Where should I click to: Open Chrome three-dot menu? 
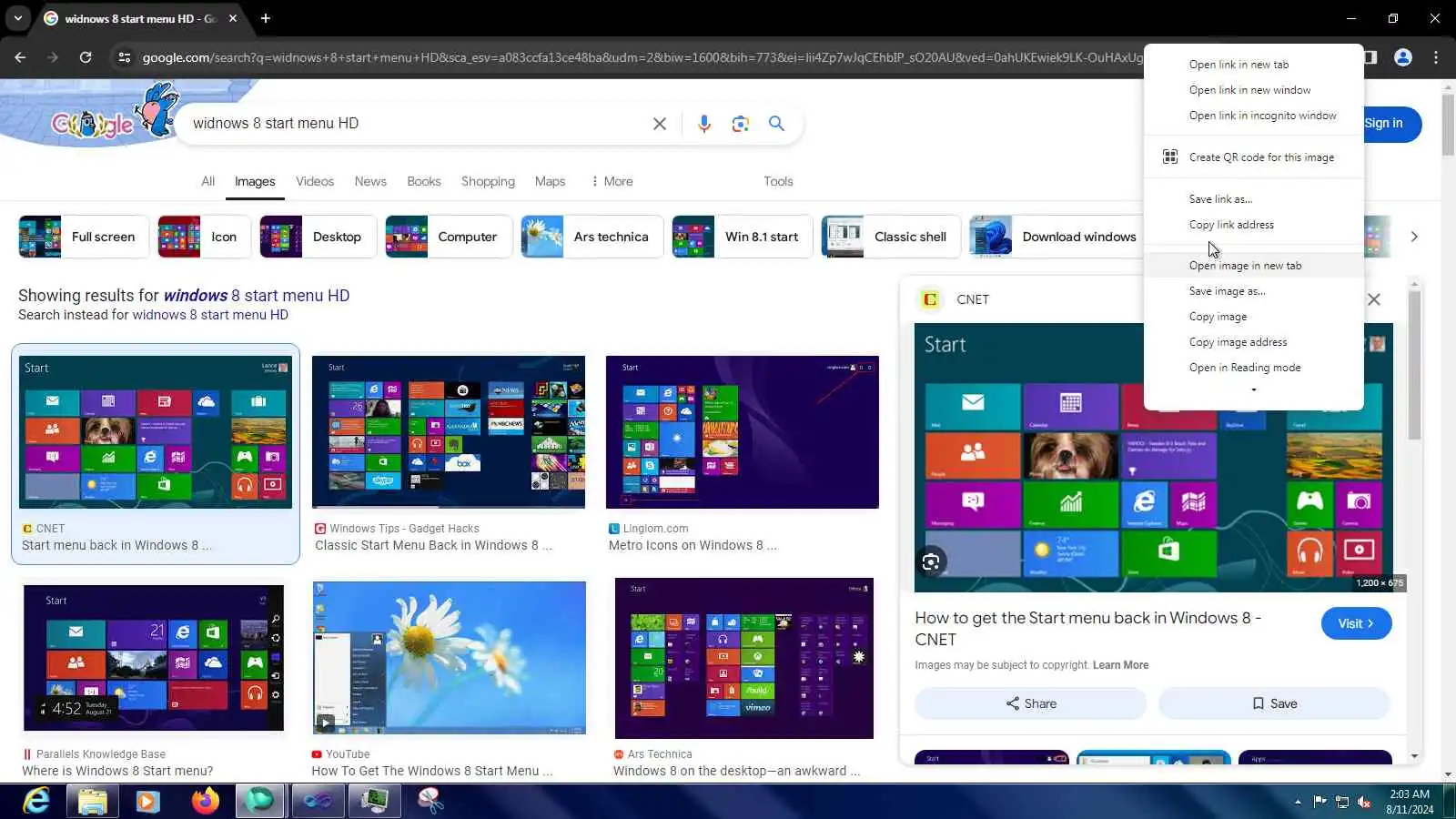click(x=1436, y=57)
